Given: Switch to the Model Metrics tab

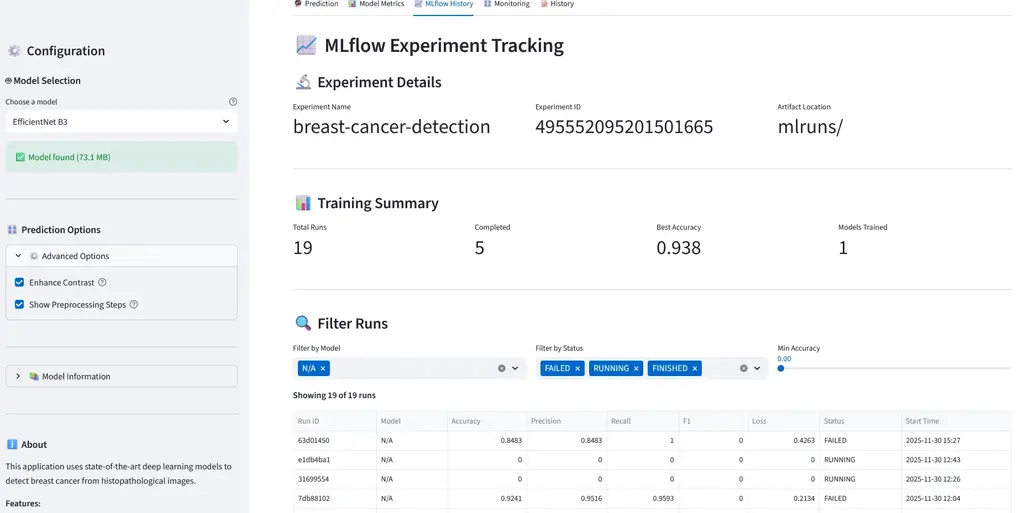Looking at the screenshot, I should coord(376,5).
